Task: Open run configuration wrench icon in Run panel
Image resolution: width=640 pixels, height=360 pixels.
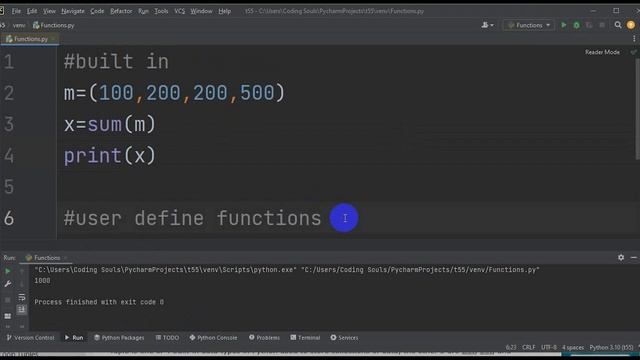Action: click(x=8, y=284)
